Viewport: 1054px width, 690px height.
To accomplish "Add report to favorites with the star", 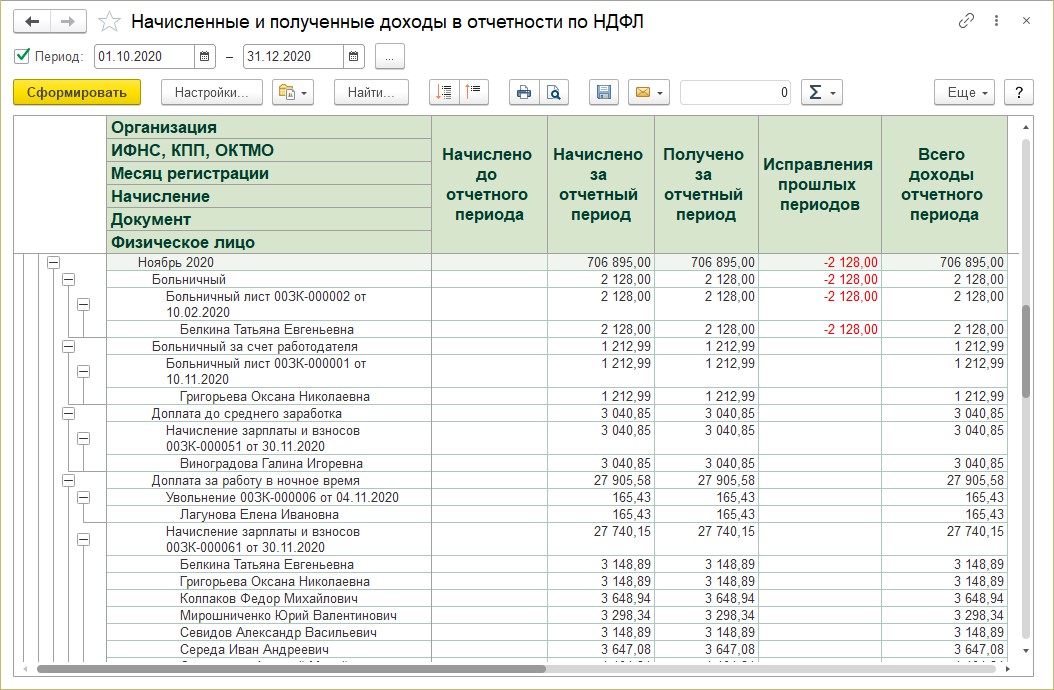I will click(109, 22).
